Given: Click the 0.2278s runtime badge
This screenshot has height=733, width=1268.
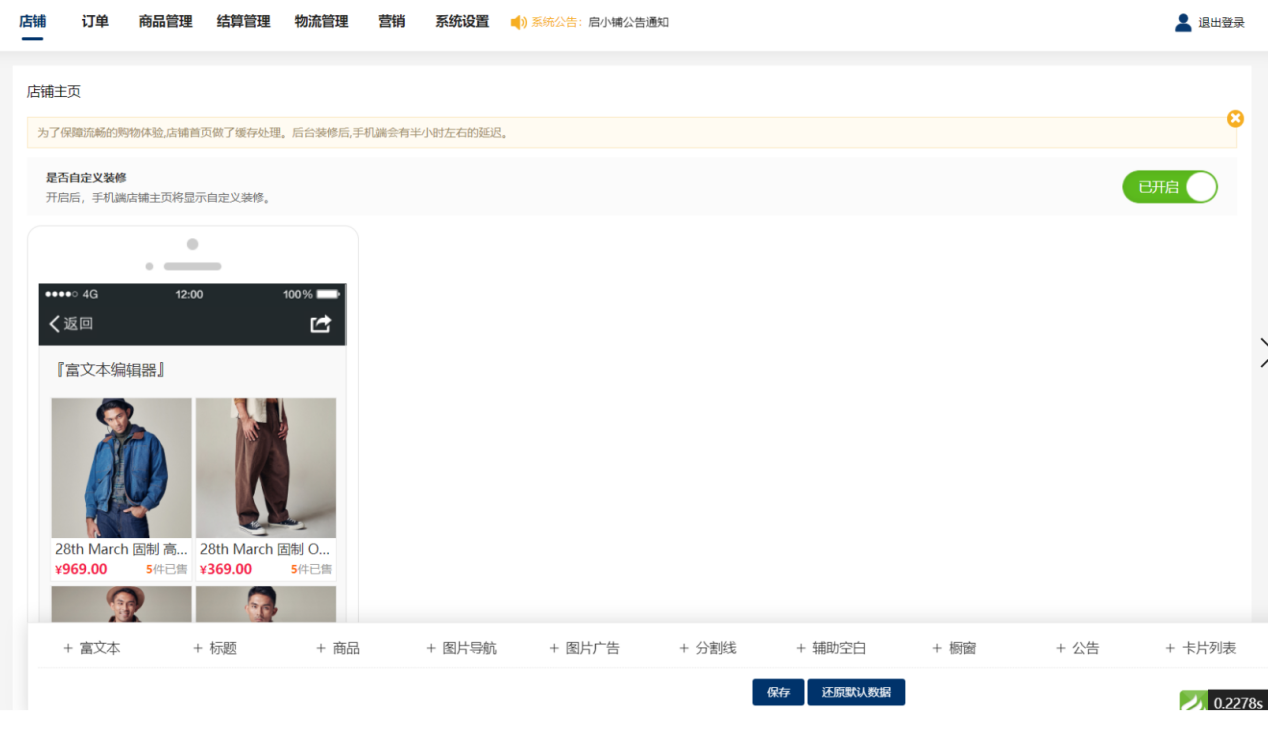Looking at the screenshot, I should tap(1238, 702).
